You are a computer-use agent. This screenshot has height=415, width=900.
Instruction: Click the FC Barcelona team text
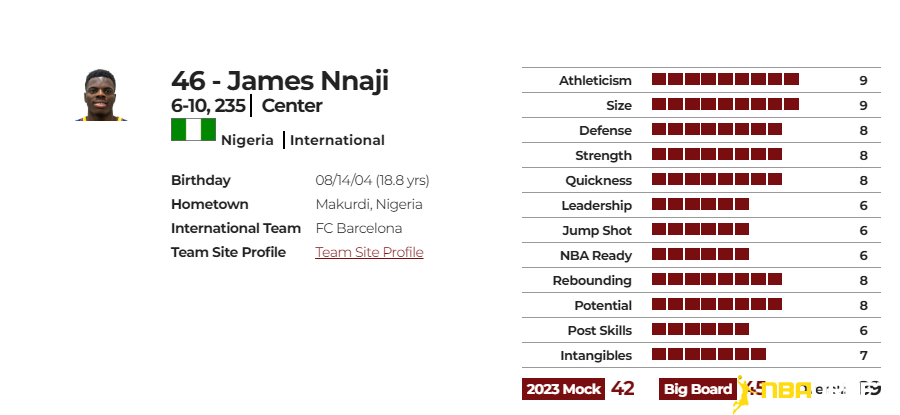(359, 228)
